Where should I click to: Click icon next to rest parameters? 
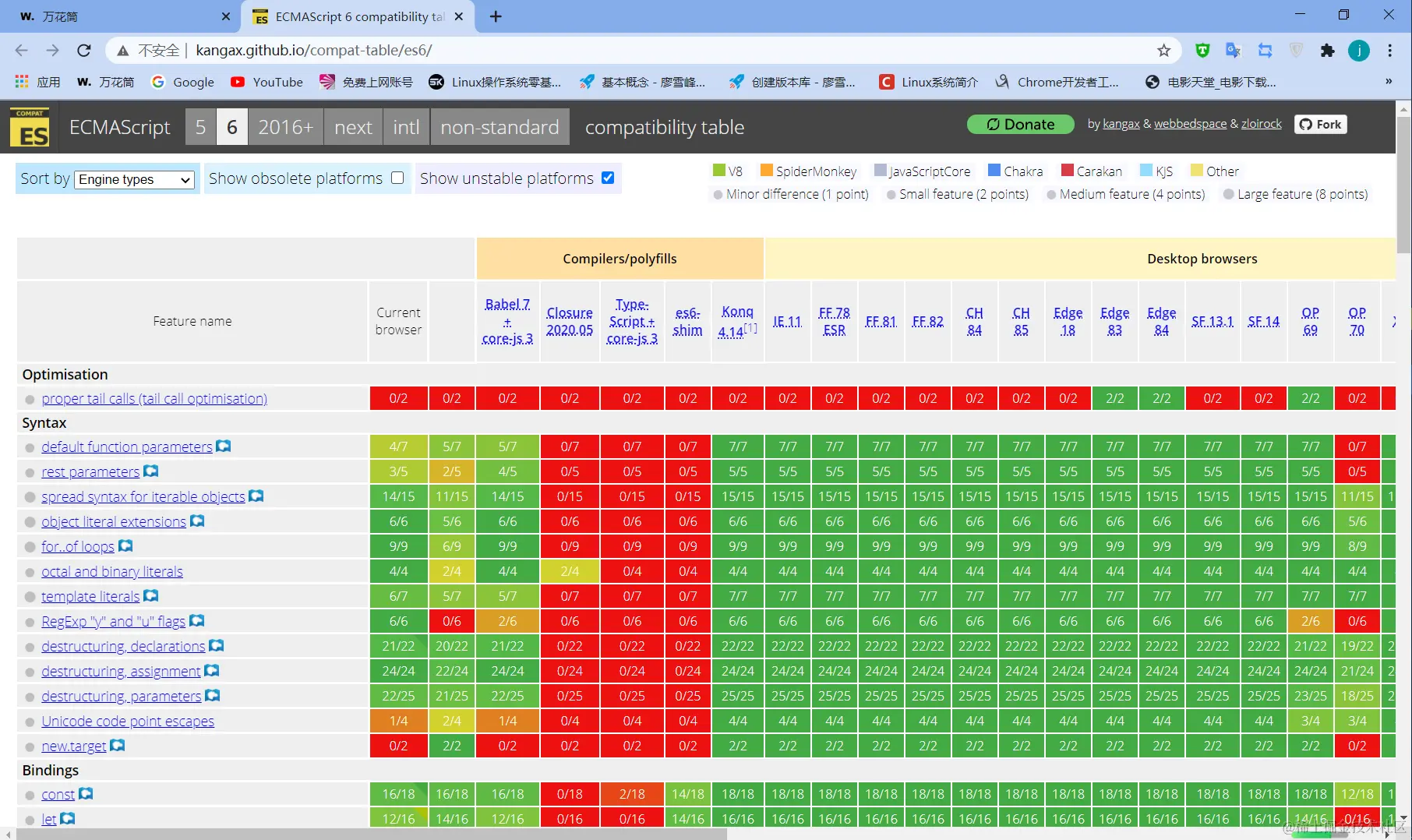coord(151,471)
